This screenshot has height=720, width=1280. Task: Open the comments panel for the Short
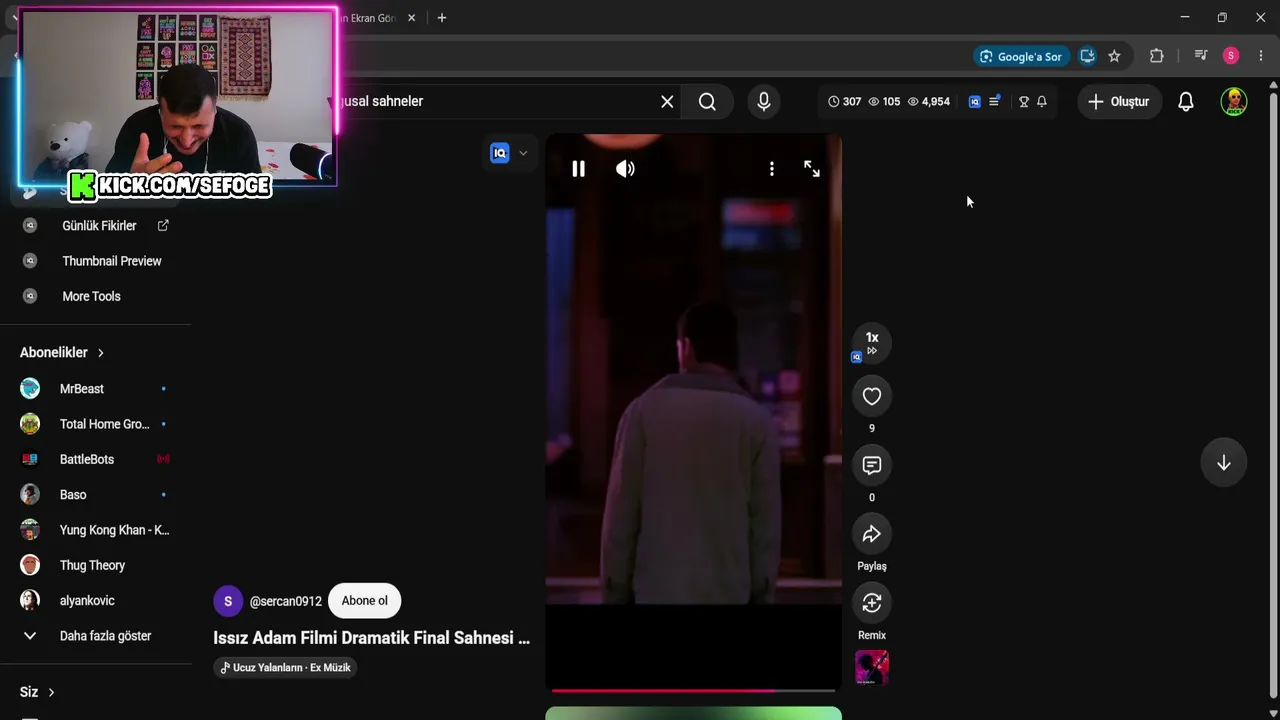(872, 465)
